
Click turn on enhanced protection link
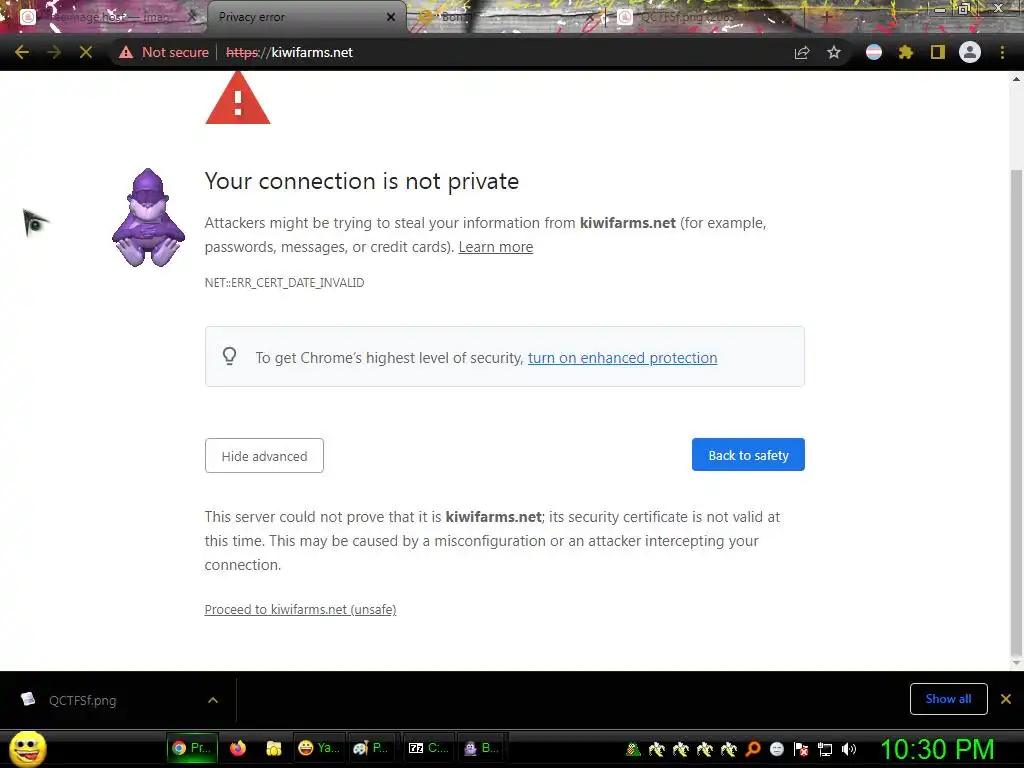(x=622, y=358)
